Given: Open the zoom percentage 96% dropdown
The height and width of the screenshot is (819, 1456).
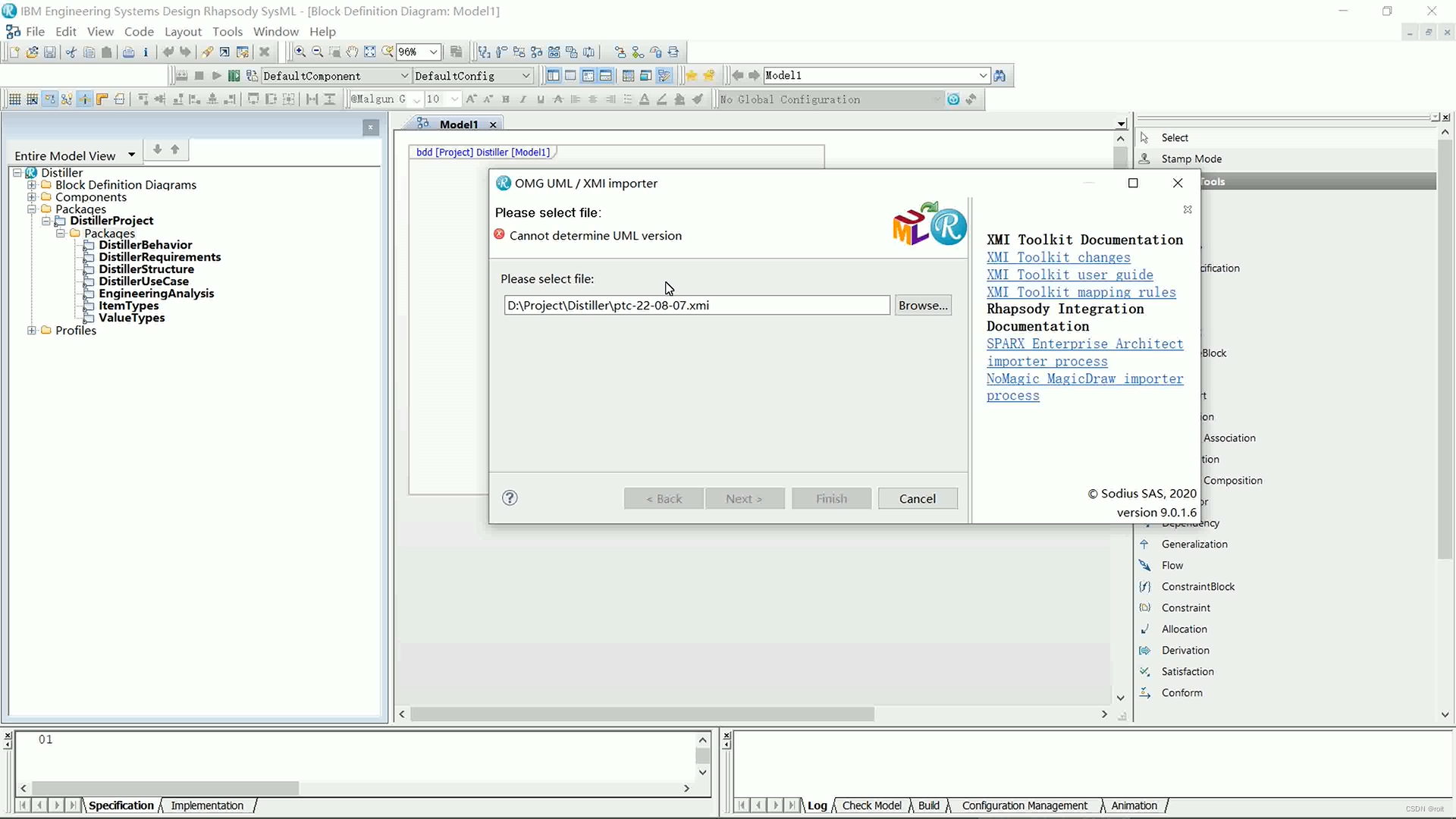Looking at the screenshot, I should point(434,52).
